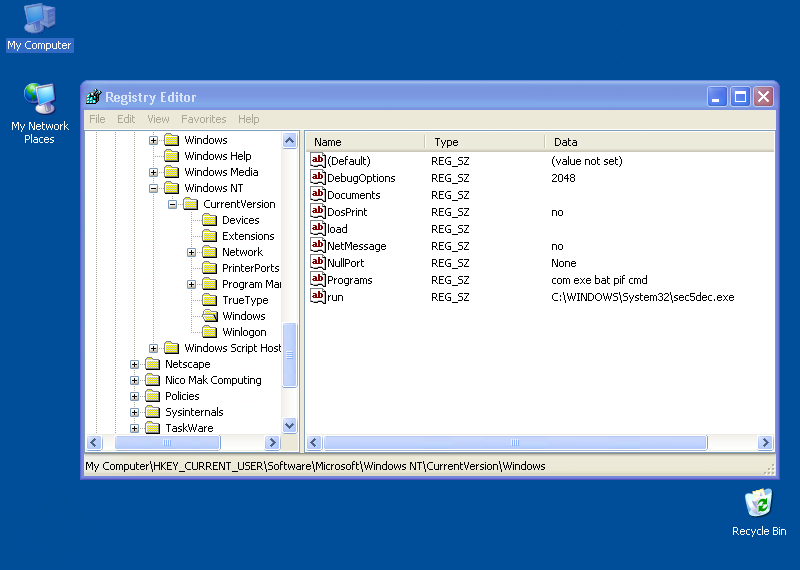Click the TrueType folder icon

pyautogui.click(x=210, y=300)
